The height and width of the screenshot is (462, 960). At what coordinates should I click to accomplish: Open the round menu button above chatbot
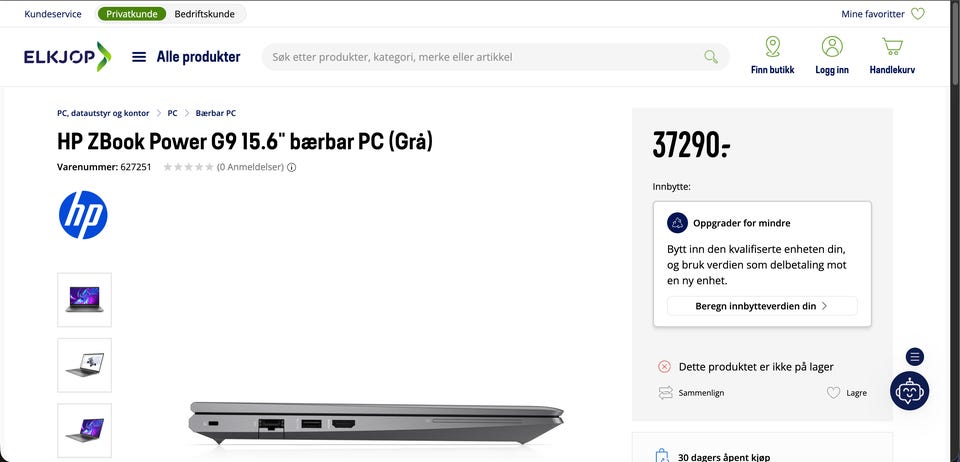point(915,356)
